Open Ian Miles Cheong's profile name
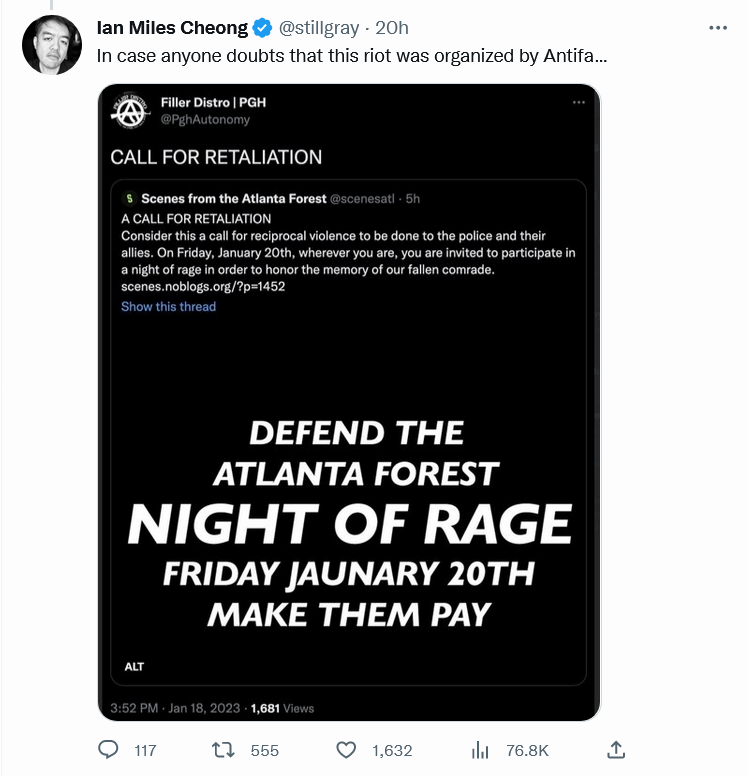Image resolution: width=748 pixels, height=776 pixels. click(x=169, y=28)
